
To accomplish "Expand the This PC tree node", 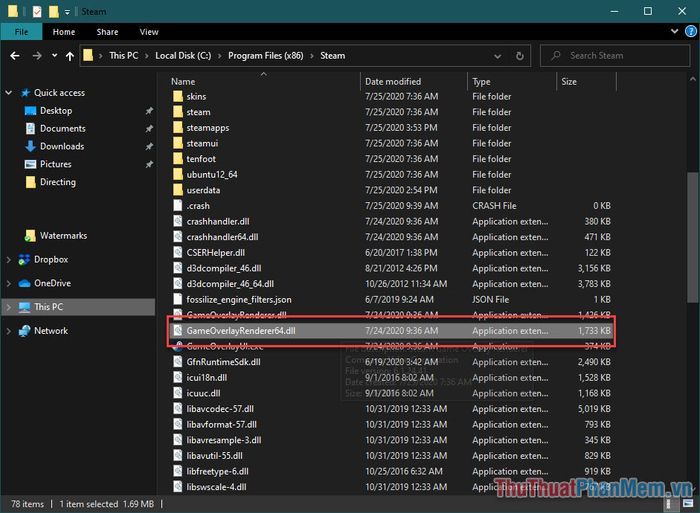I will [x=8, y=307].
